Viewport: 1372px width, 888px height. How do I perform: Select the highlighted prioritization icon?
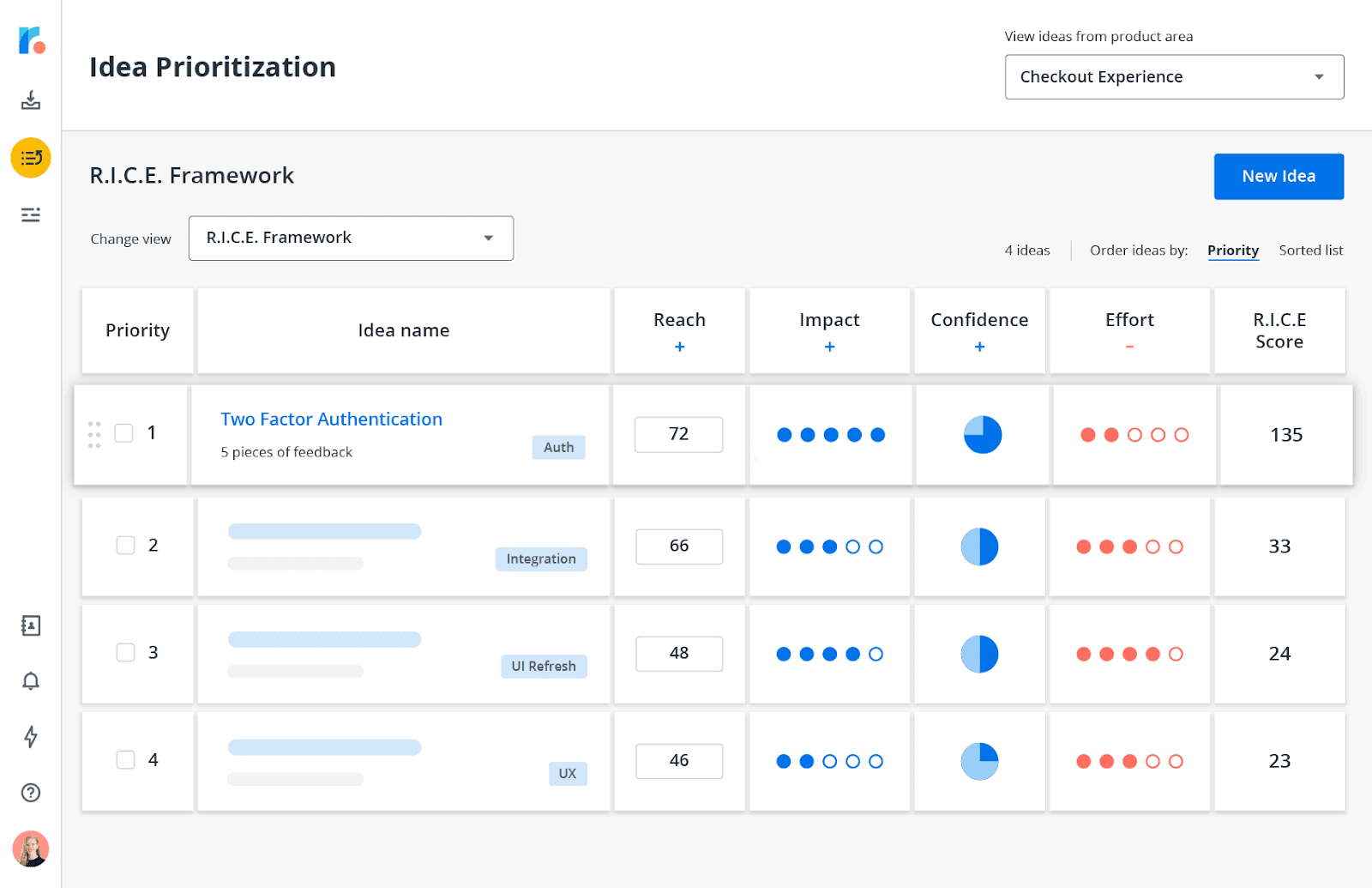[x=31, y=158]
